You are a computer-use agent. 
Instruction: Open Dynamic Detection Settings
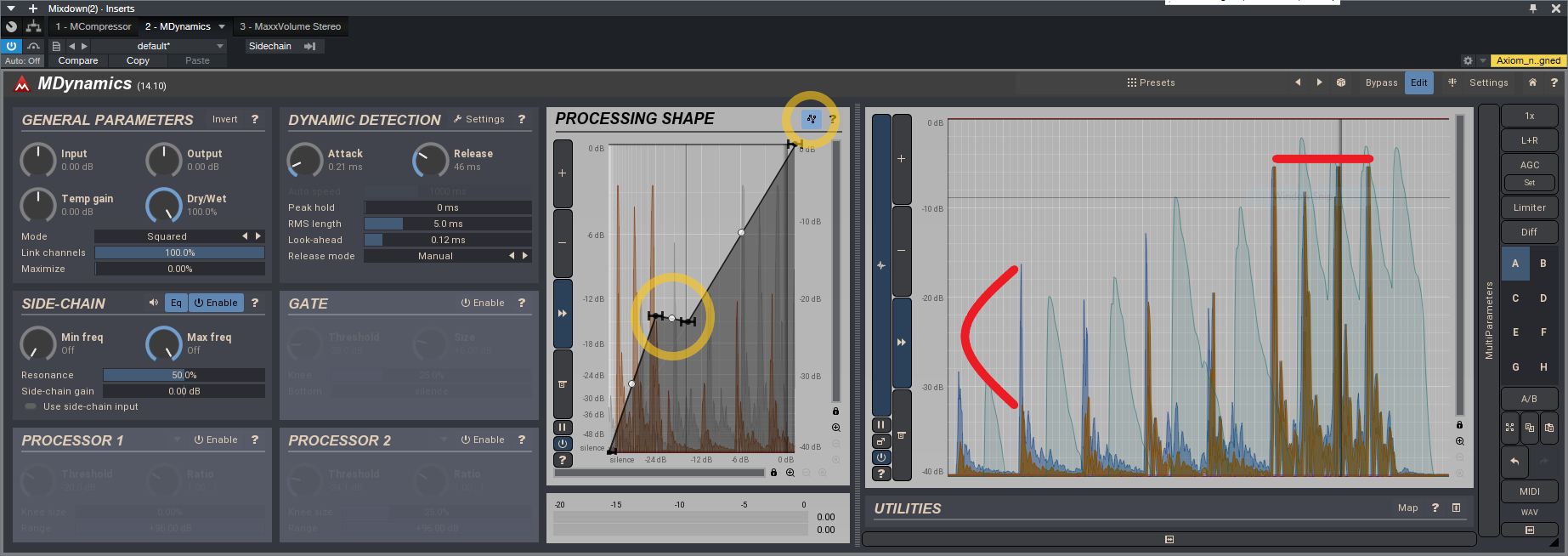(x=479, y=119)
